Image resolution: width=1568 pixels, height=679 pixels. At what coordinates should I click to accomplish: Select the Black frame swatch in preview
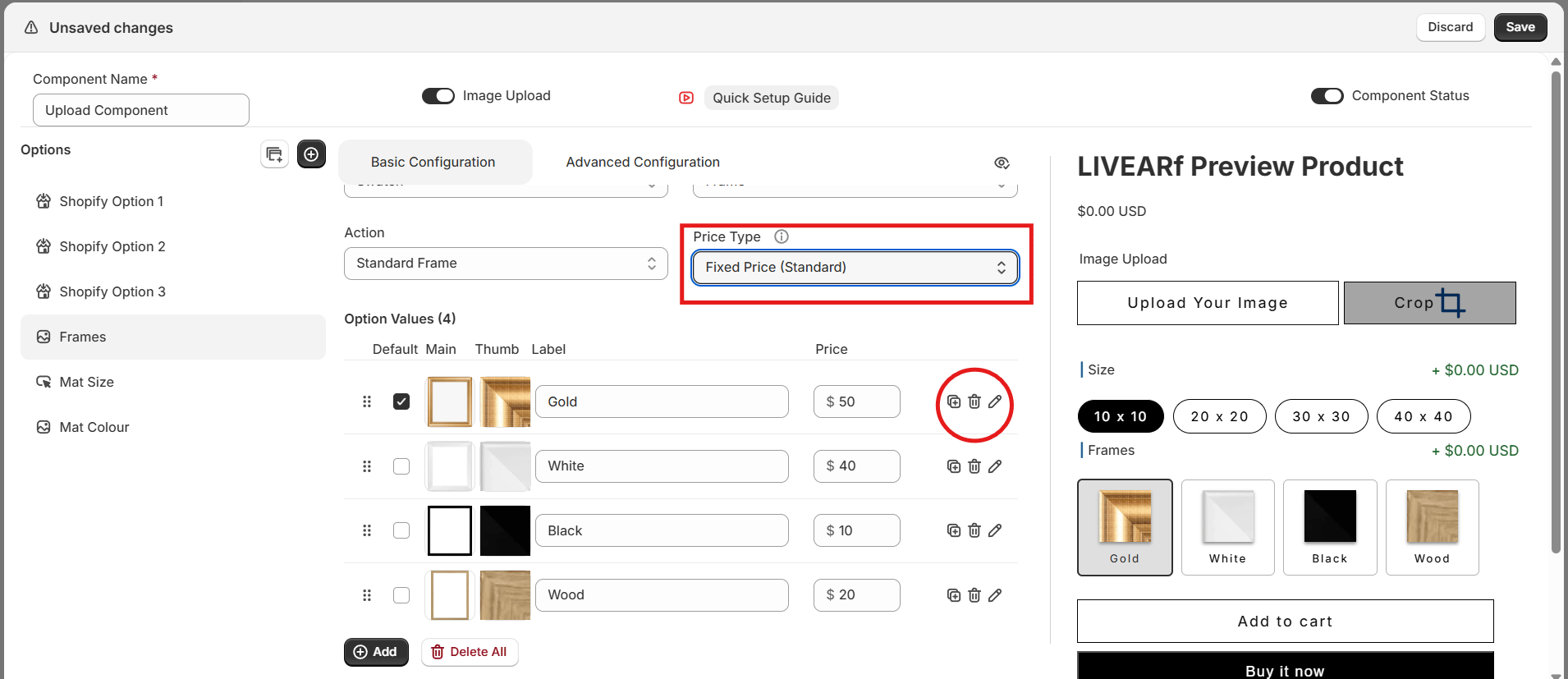1330,527
